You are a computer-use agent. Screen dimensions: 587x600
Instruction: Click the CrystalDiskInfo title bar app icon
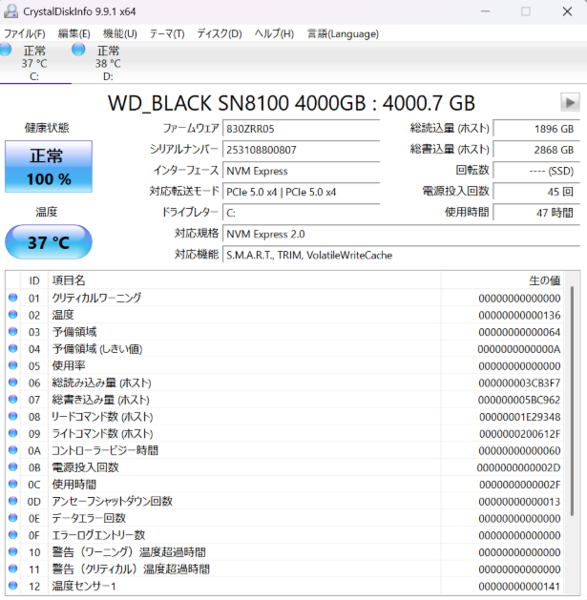pos(11,11)
